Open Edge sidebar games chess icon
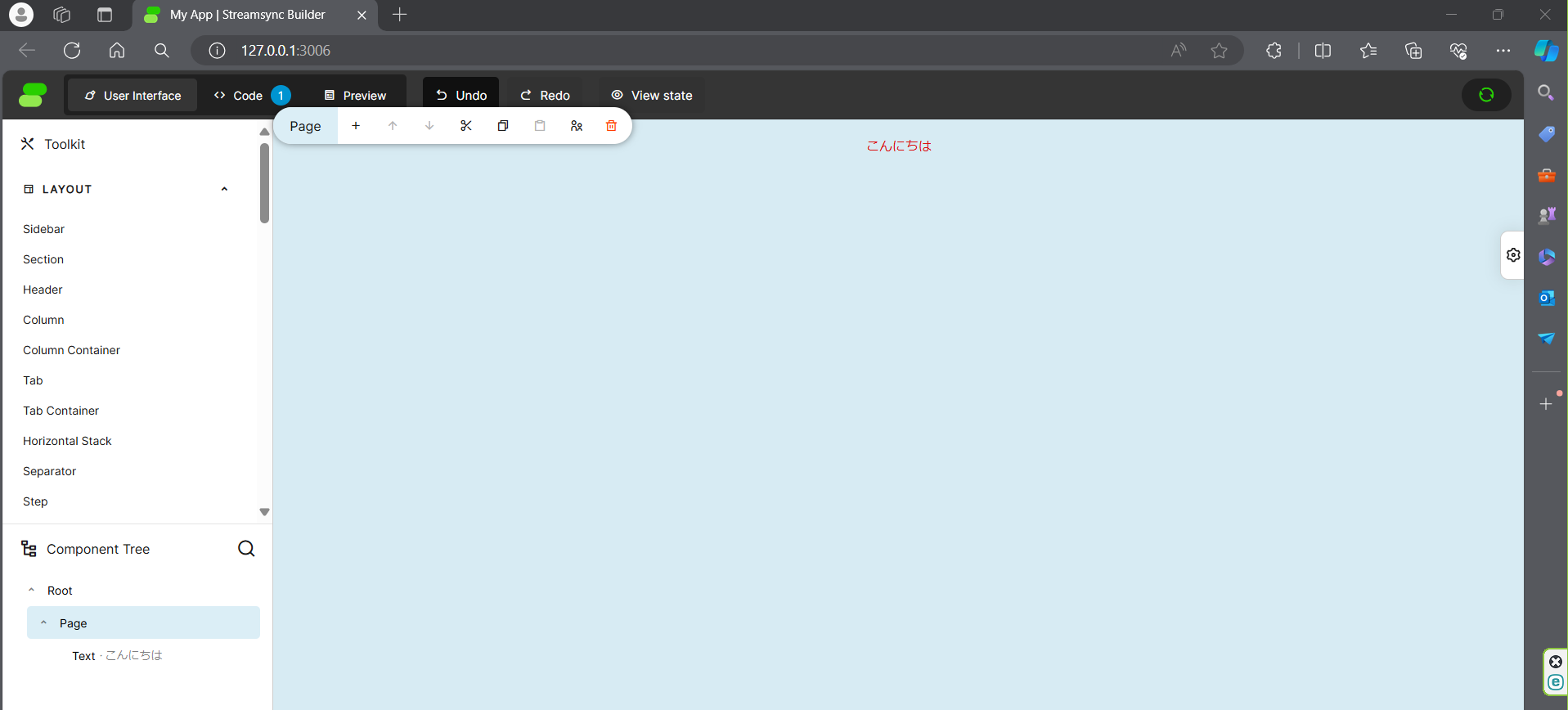The image size is (1568, 710). (1546, 216)
